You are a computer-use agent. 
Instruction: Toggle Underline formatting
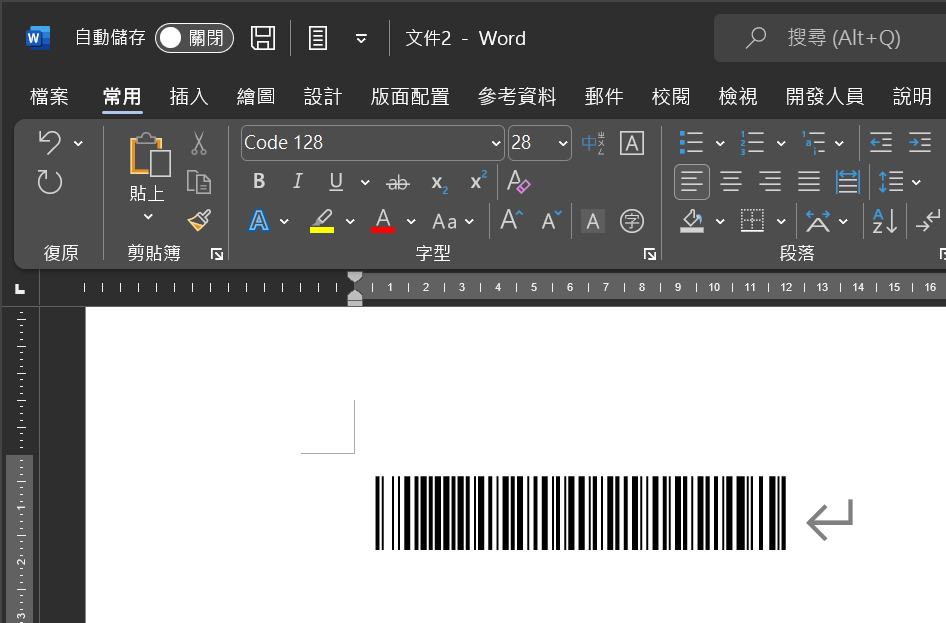(x=336, y=182)
